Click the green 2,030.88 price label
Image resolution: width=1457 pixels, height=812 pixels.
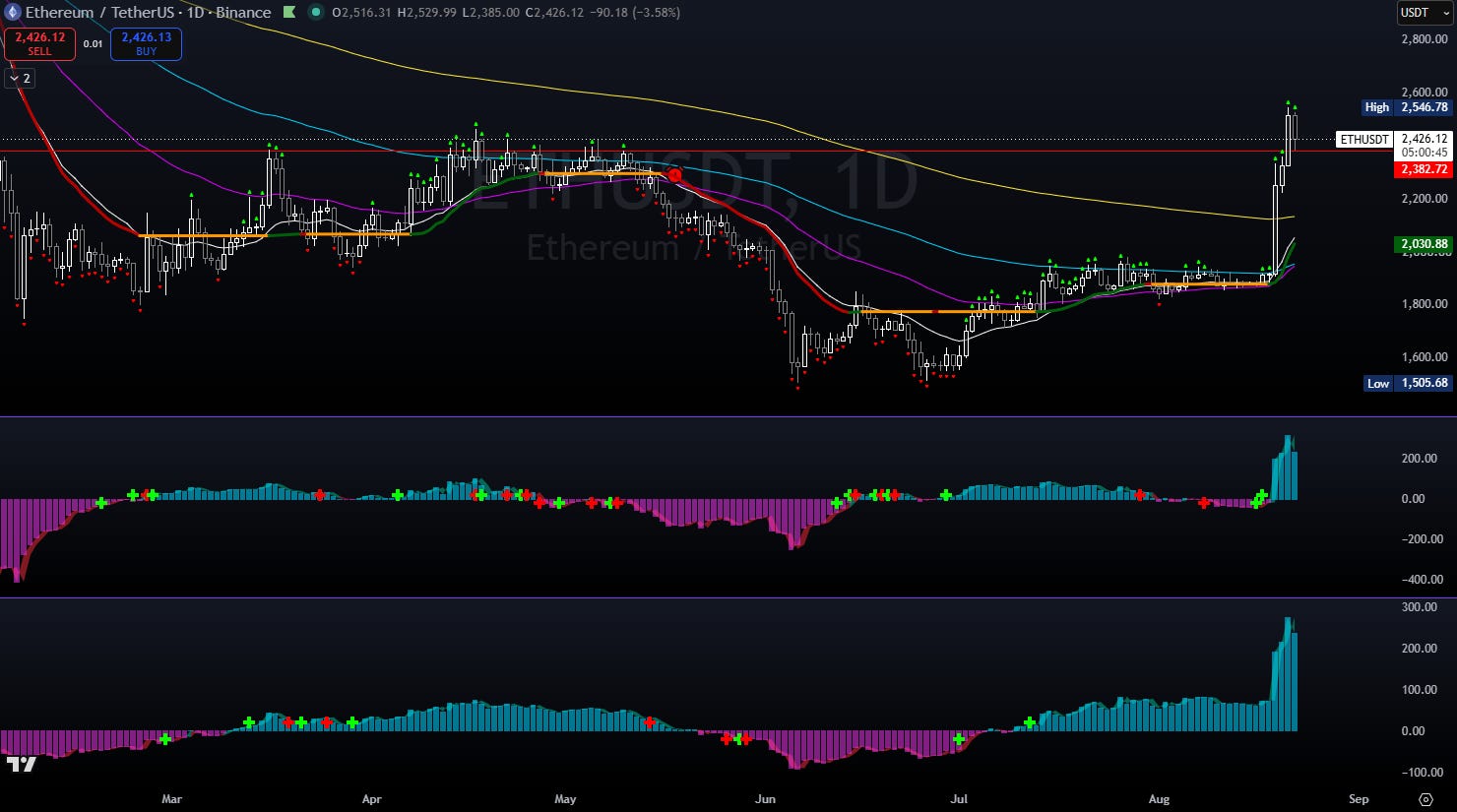click(1424, 244)
